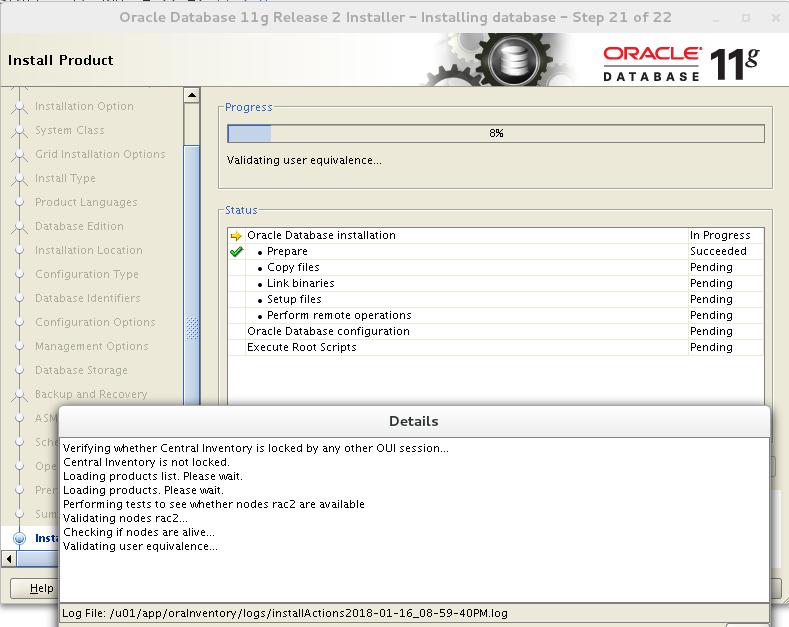Select Backup and Recovery step
This screenshot has height=627, width=789.
coord(91,394)
